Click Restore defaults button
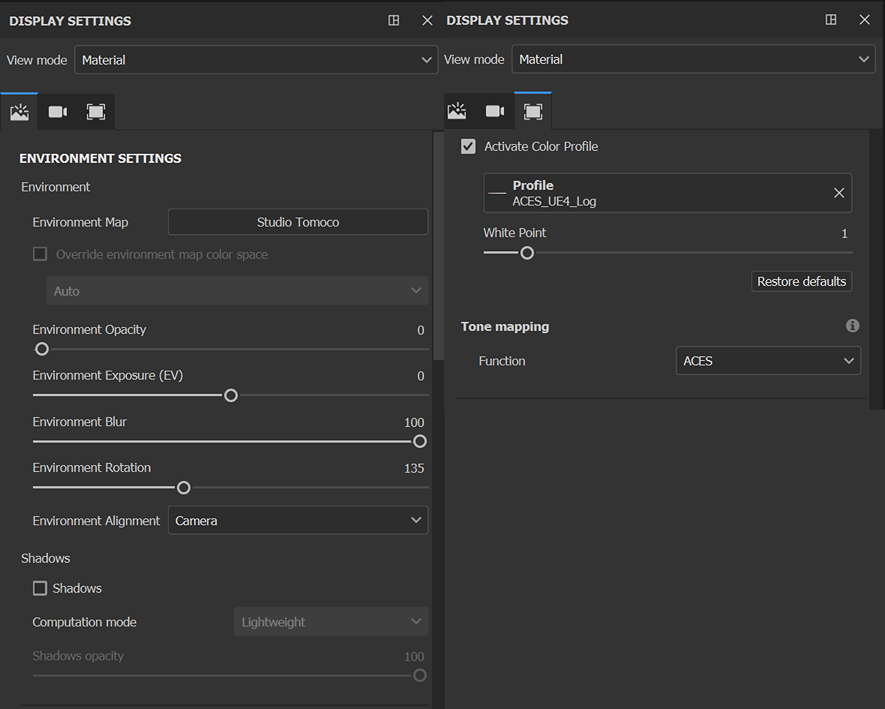 point(801,282)
